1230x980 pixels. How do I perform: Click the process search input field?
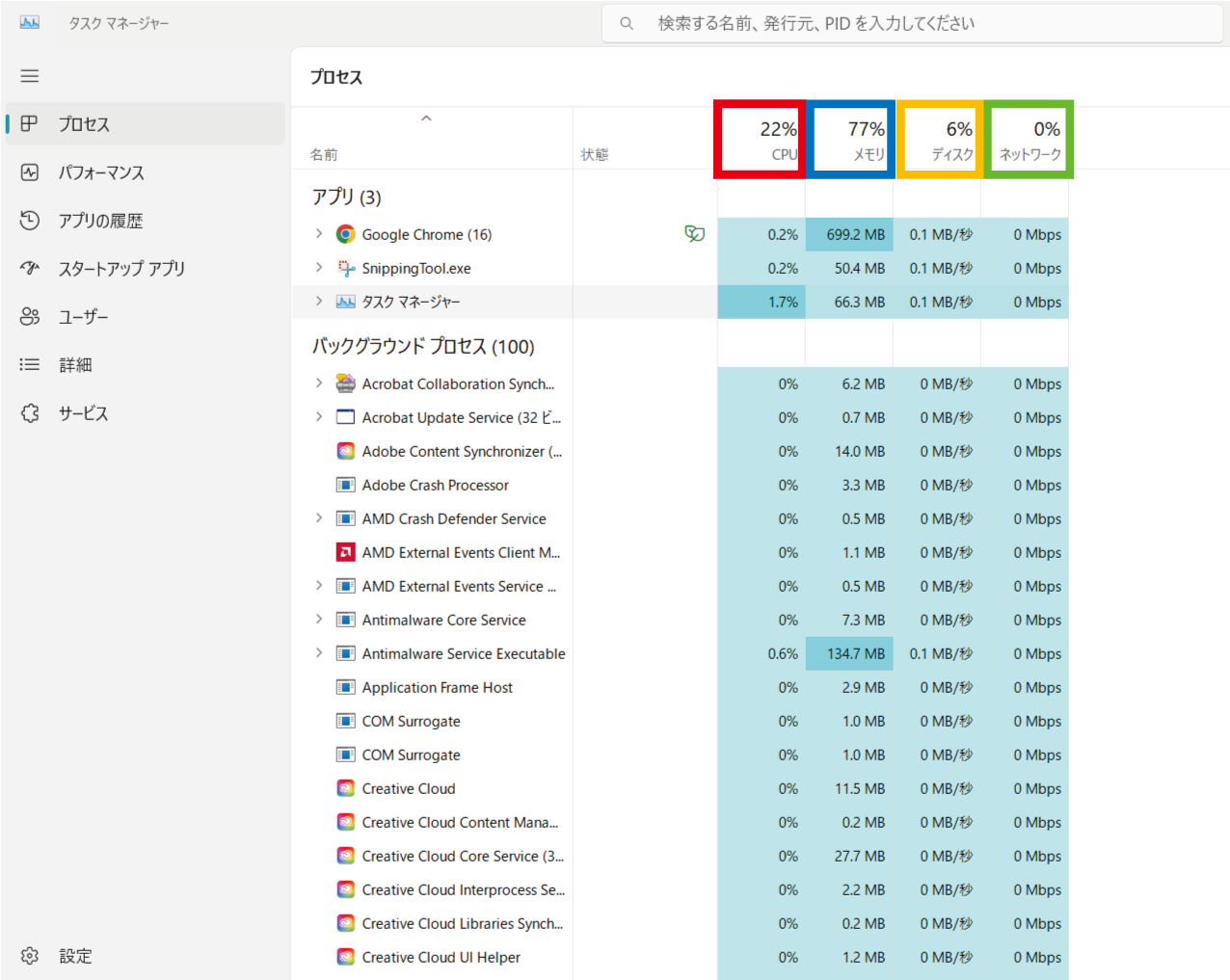click(913, 23)
